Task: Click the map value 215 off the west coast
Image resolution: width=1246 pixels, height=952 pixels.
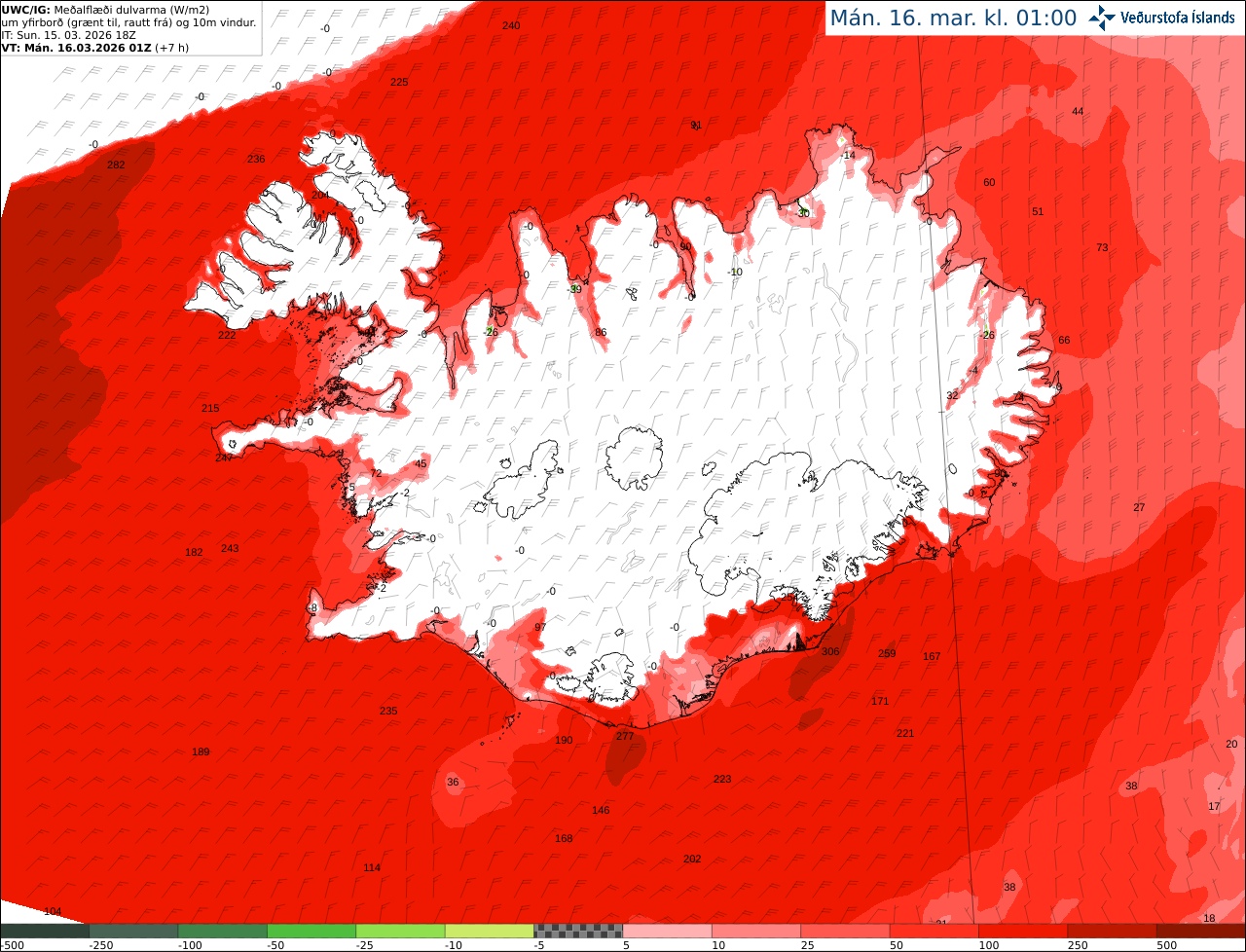Action: coord(210,408)
